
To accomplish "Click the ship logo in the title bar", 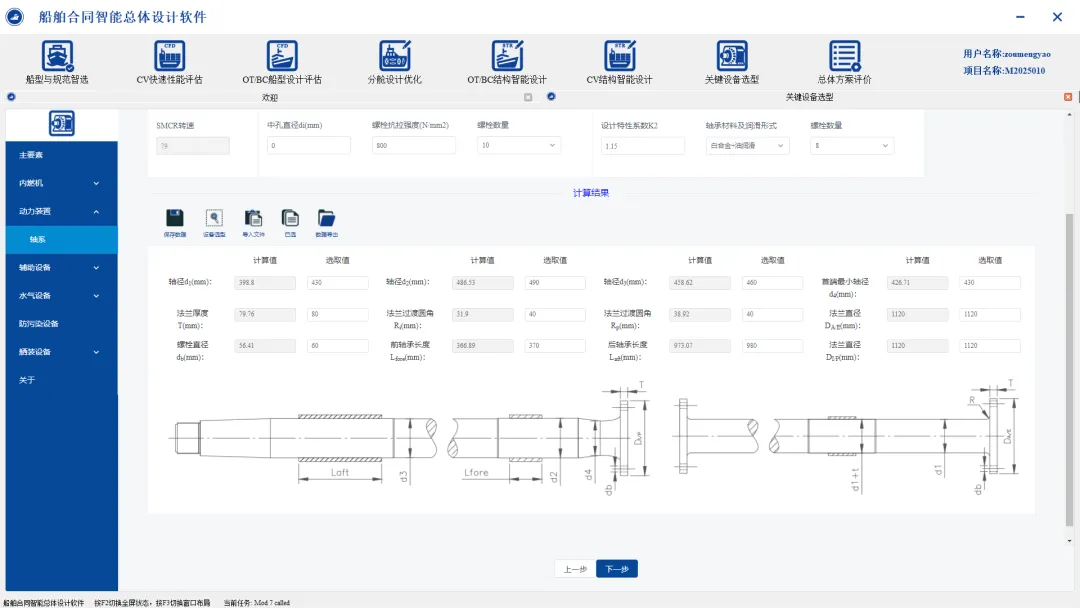I will (x=14, y=17).
